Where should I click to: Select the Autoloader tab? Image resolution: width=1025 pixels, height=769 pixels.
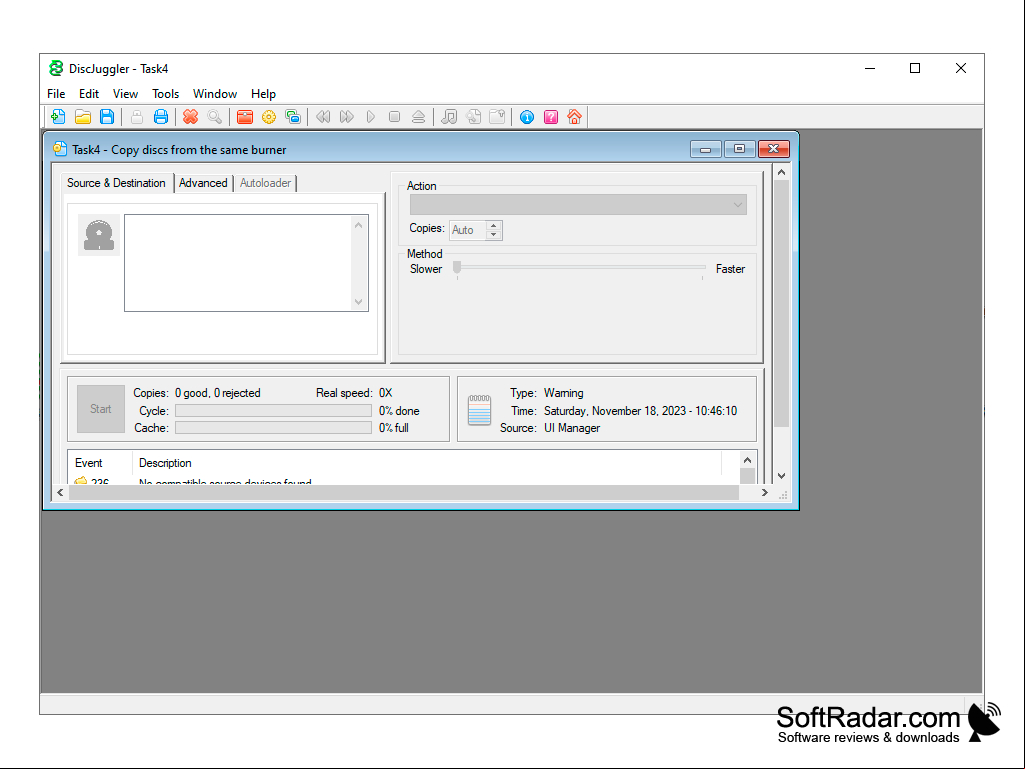point(265,183)
